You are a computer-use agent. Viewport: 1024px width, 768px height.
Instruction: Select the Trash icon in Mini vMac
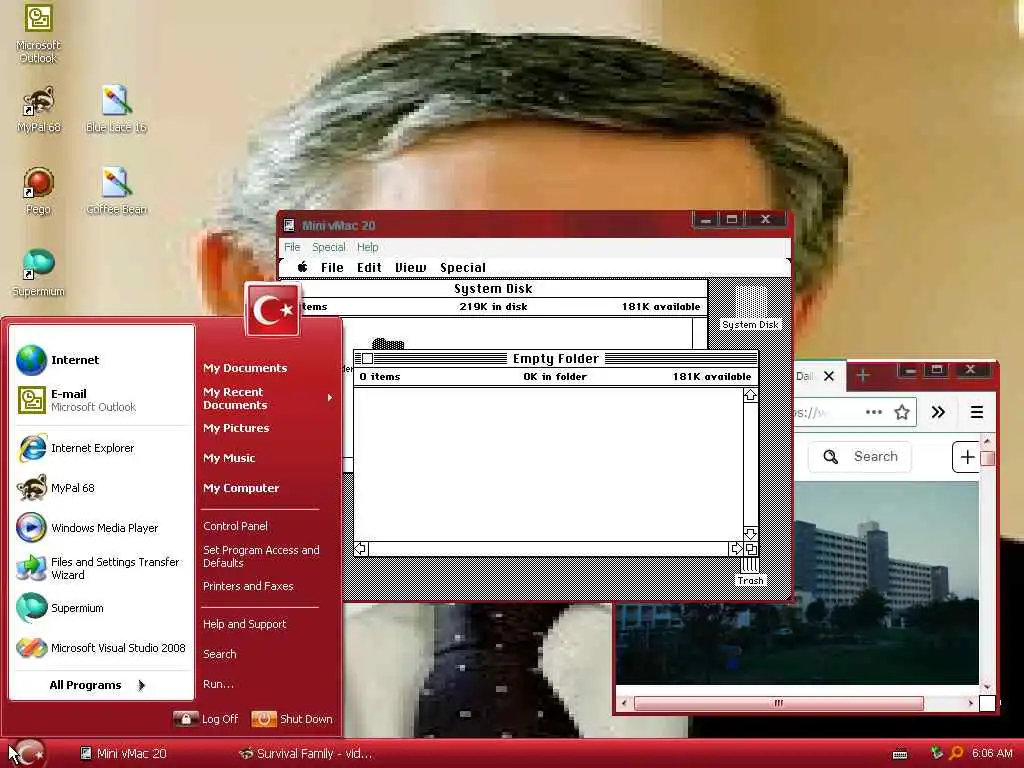(750, 572)
